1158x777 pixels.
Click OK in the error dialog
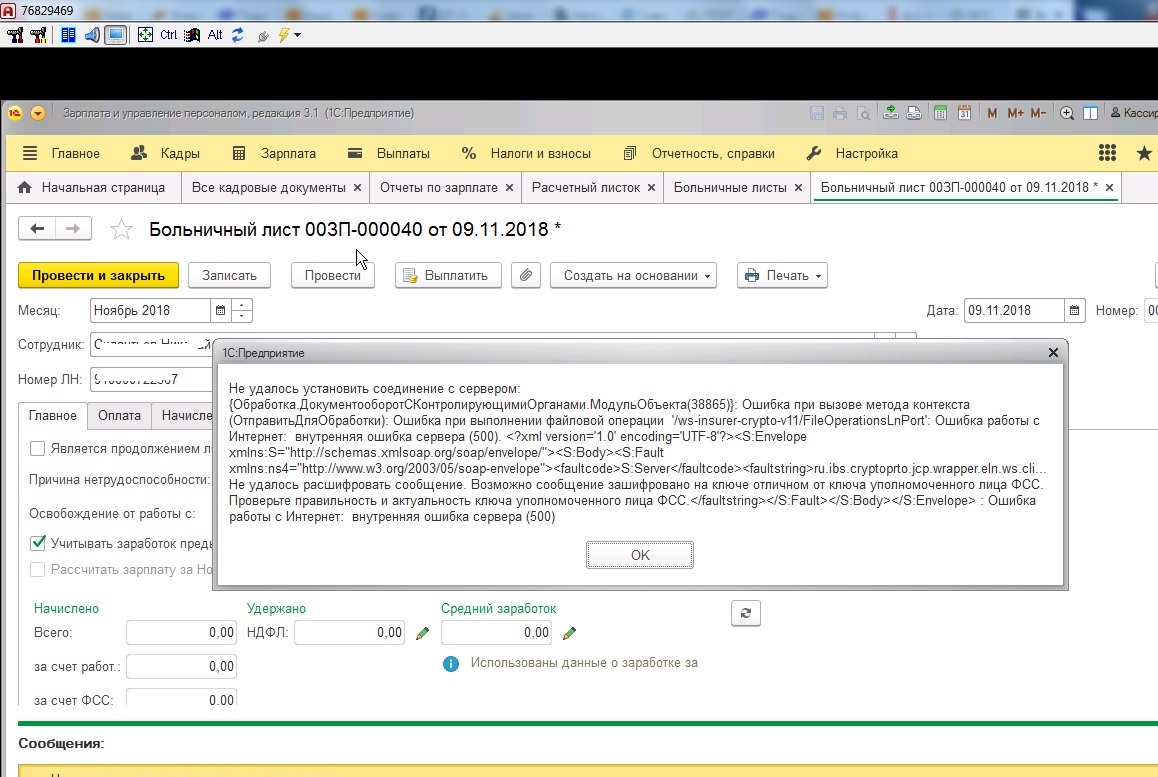coord(640,555)
